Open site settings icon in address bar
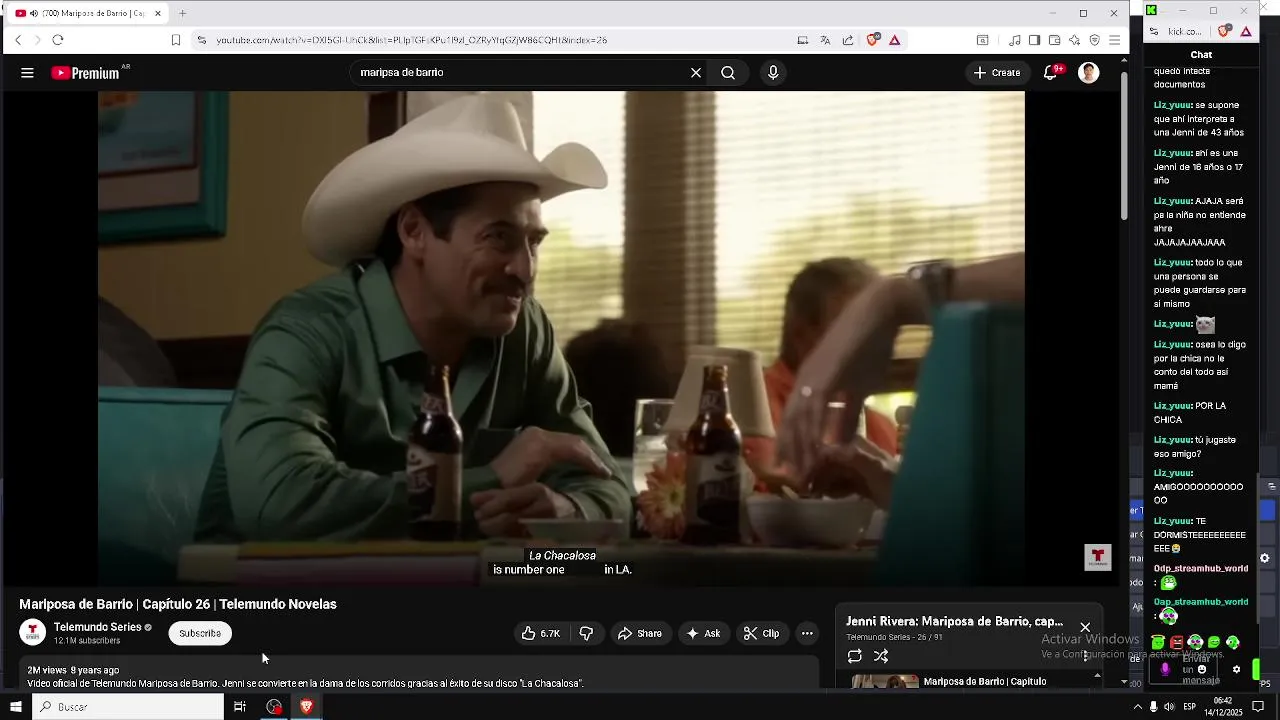This screenshot has width=1280, height=720. [201, 40]
